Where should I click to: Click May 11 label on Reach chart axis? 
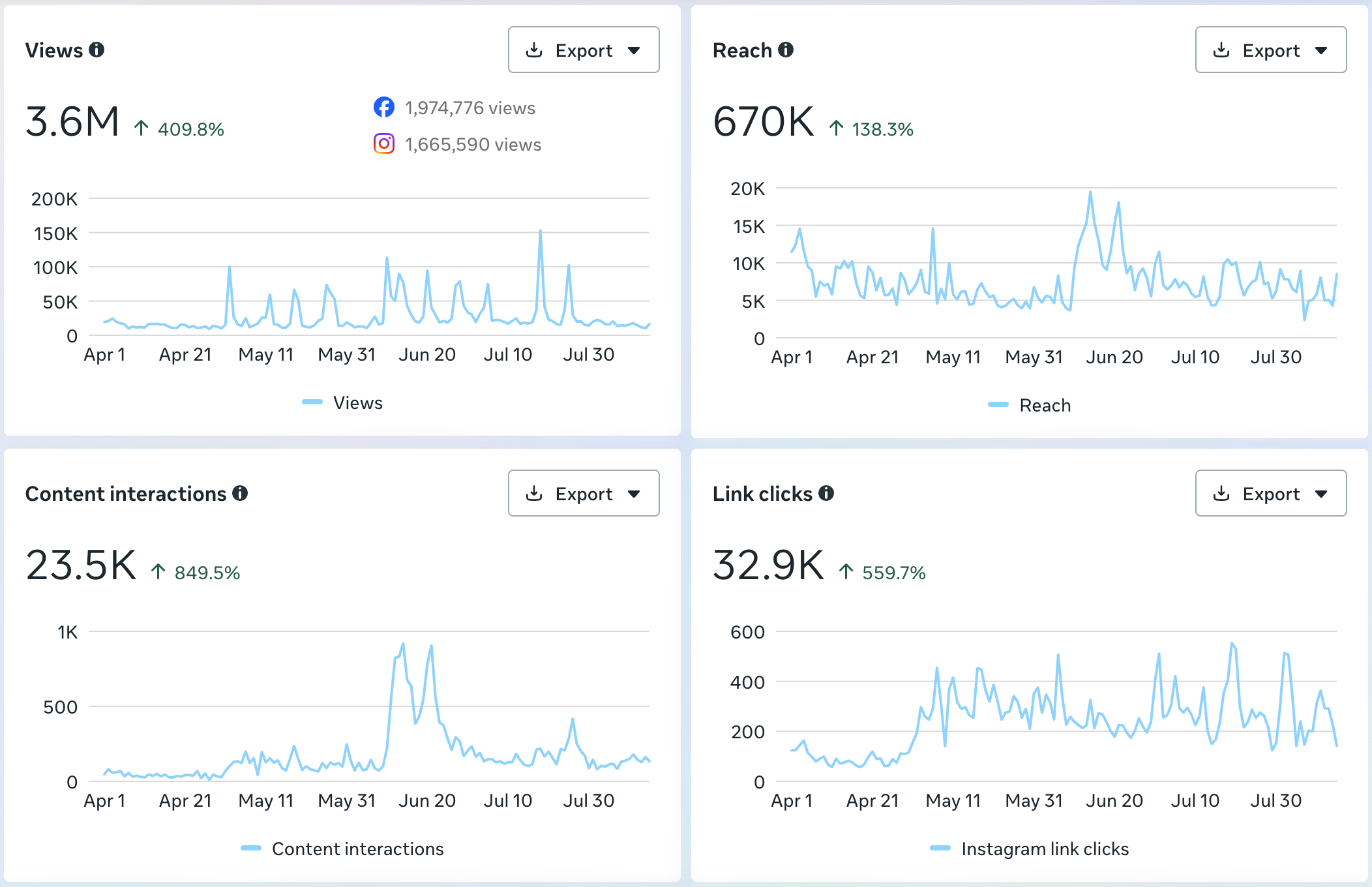[953, 357]
